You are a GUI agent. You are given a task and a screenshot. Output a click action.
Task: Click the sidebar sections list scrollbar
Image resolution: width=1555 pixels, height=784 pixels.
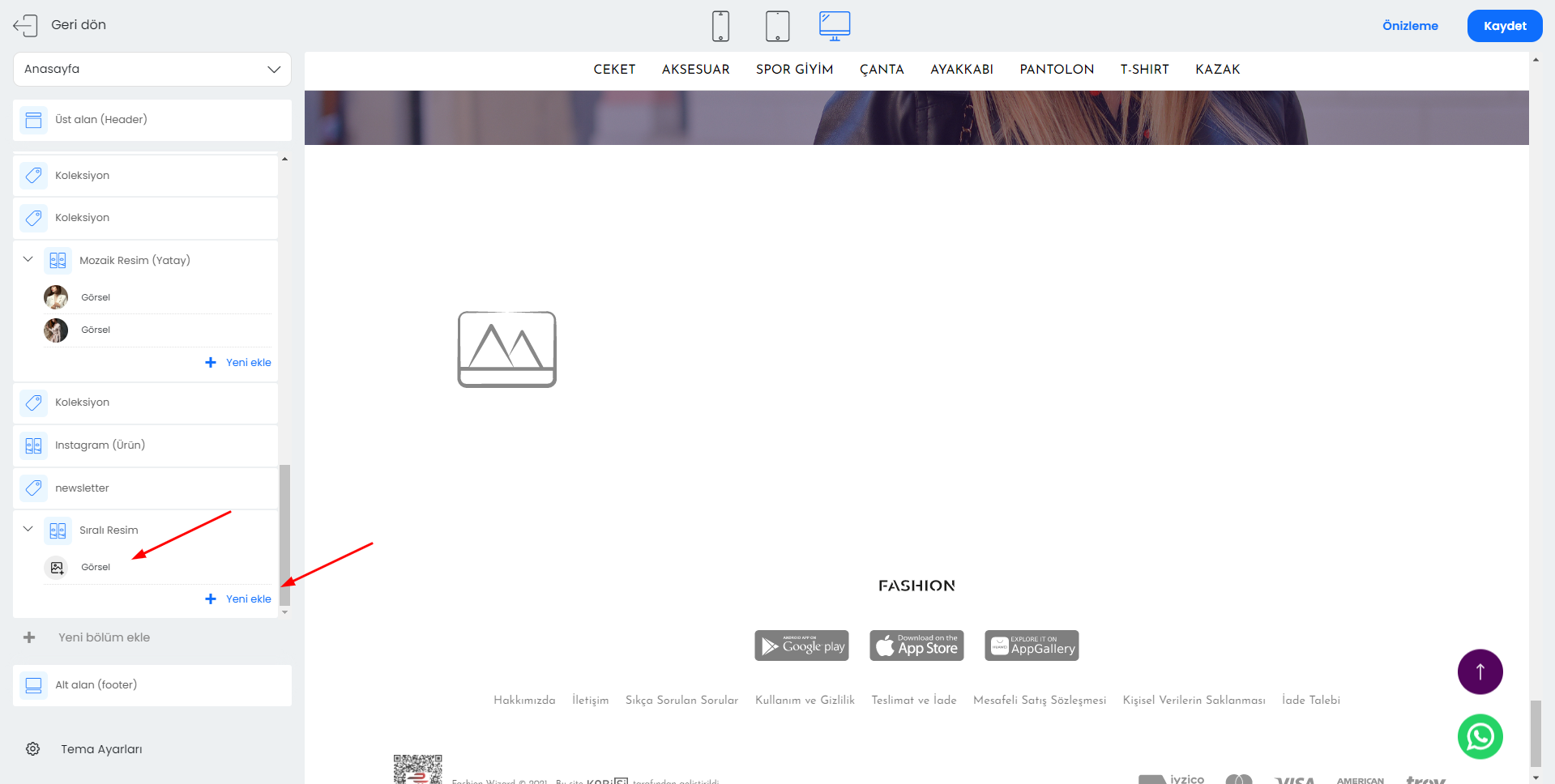pyautogui.click(x=284, y=535)
